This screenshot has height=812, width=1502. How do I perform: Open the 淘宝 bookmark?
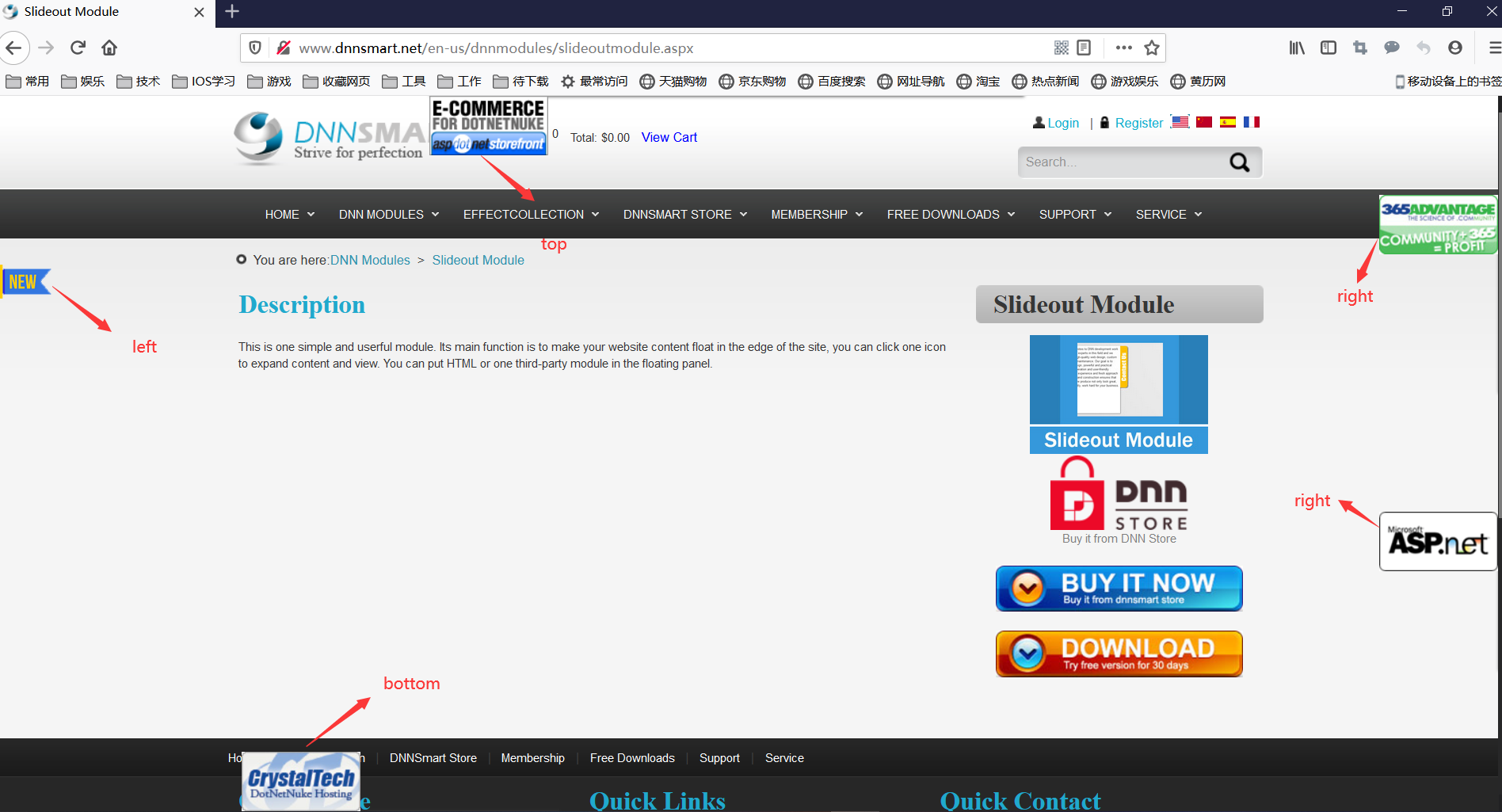[978, 82]
